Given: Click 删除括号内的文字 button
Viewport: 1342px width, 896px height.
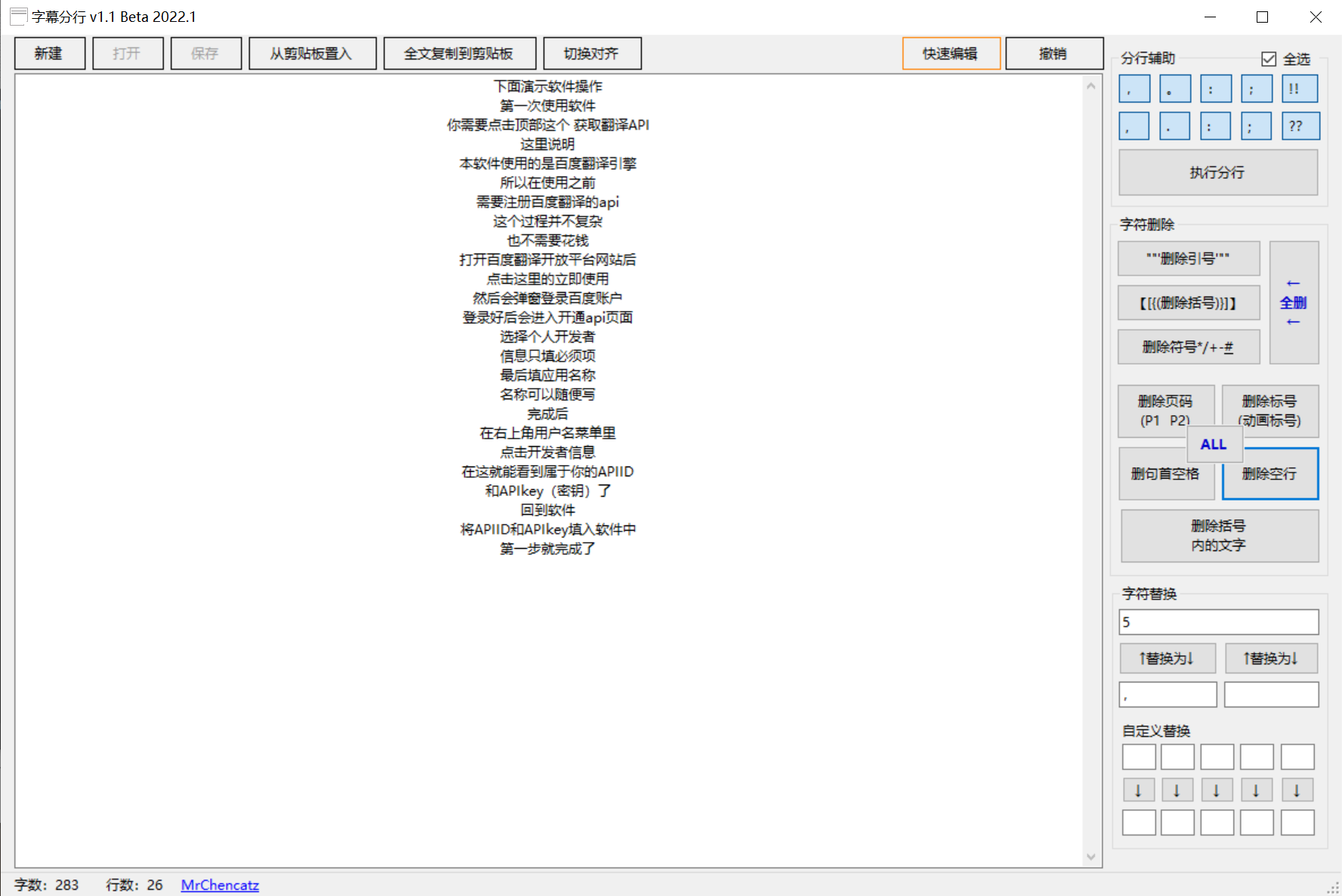Looking at the screenshot, I should tap(1220, 535).
